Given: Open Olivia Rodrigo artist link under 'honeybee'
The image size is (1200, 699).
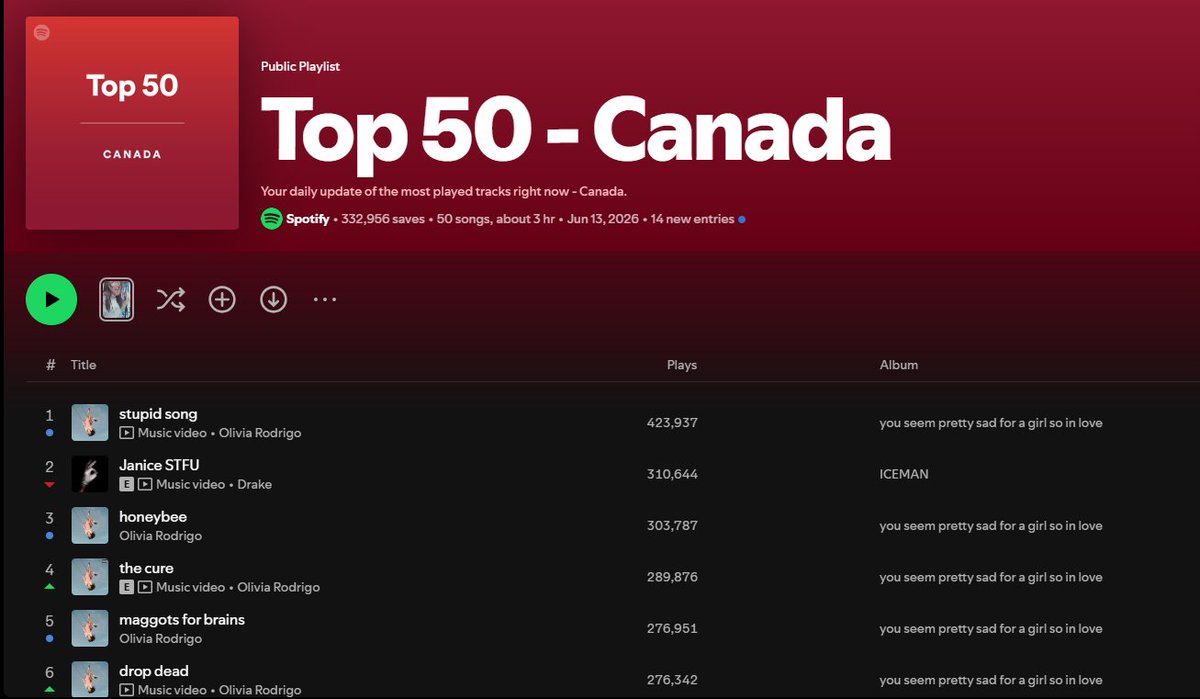Looking at the screenshot, I should tap(160, 536).
